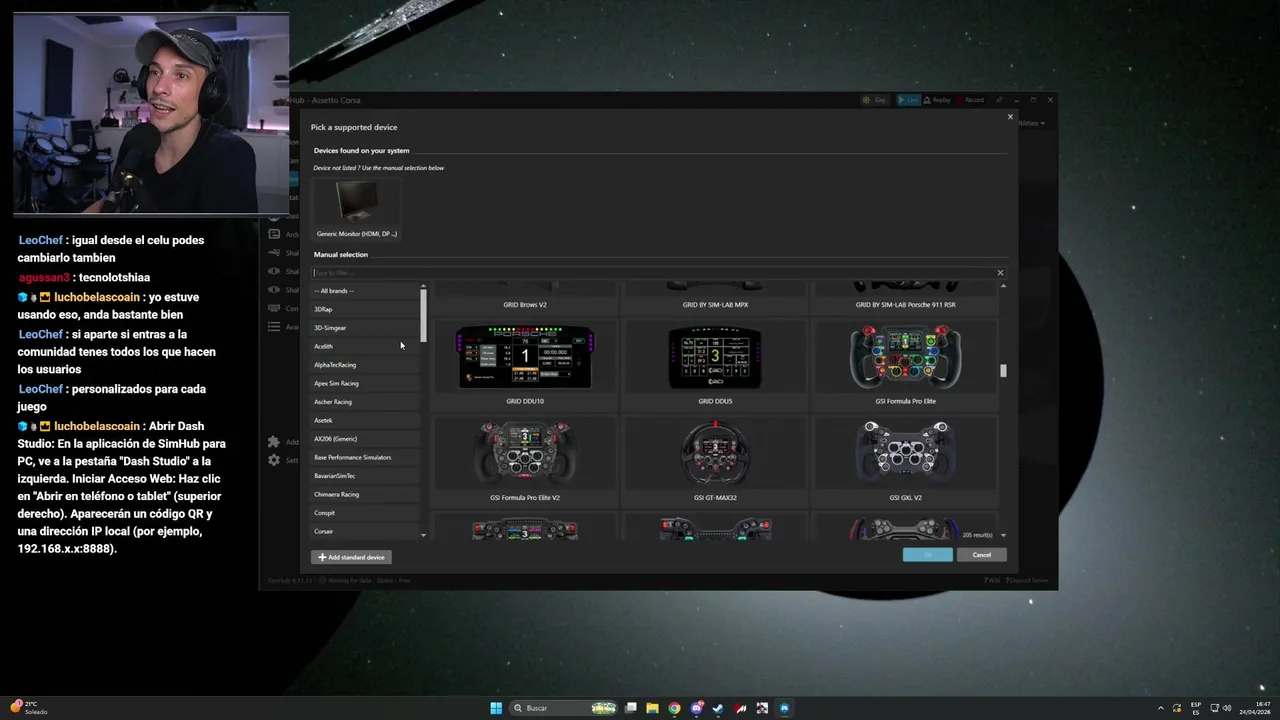Clear the filter with the X icon
Screen dimensions: 1280x720
[x=1000, y=273]
